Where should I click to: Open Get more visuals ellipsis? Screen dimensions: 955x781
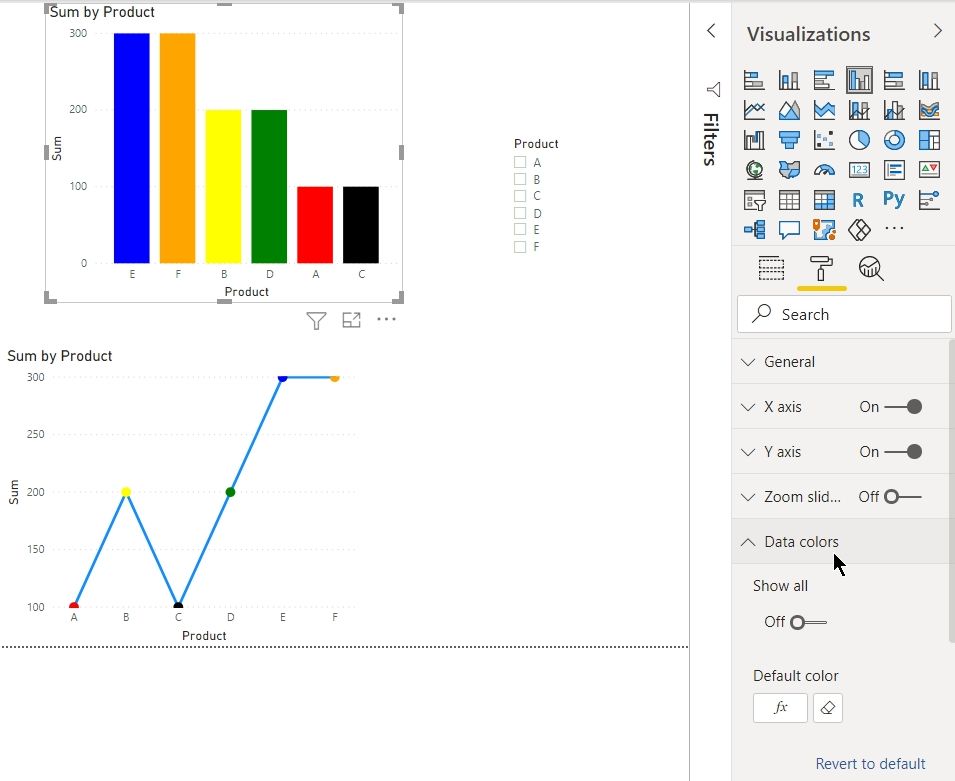point(894,228)
